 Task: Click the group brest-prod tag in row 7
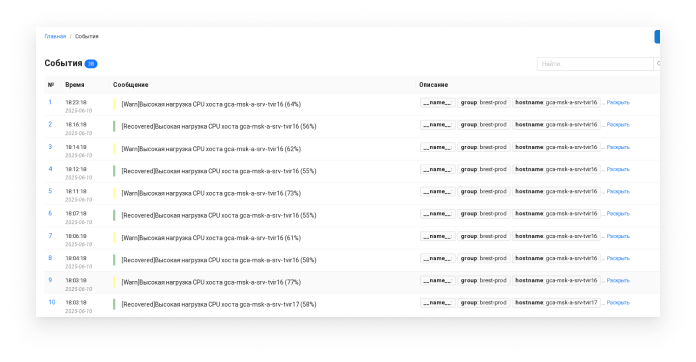[483, 236]
